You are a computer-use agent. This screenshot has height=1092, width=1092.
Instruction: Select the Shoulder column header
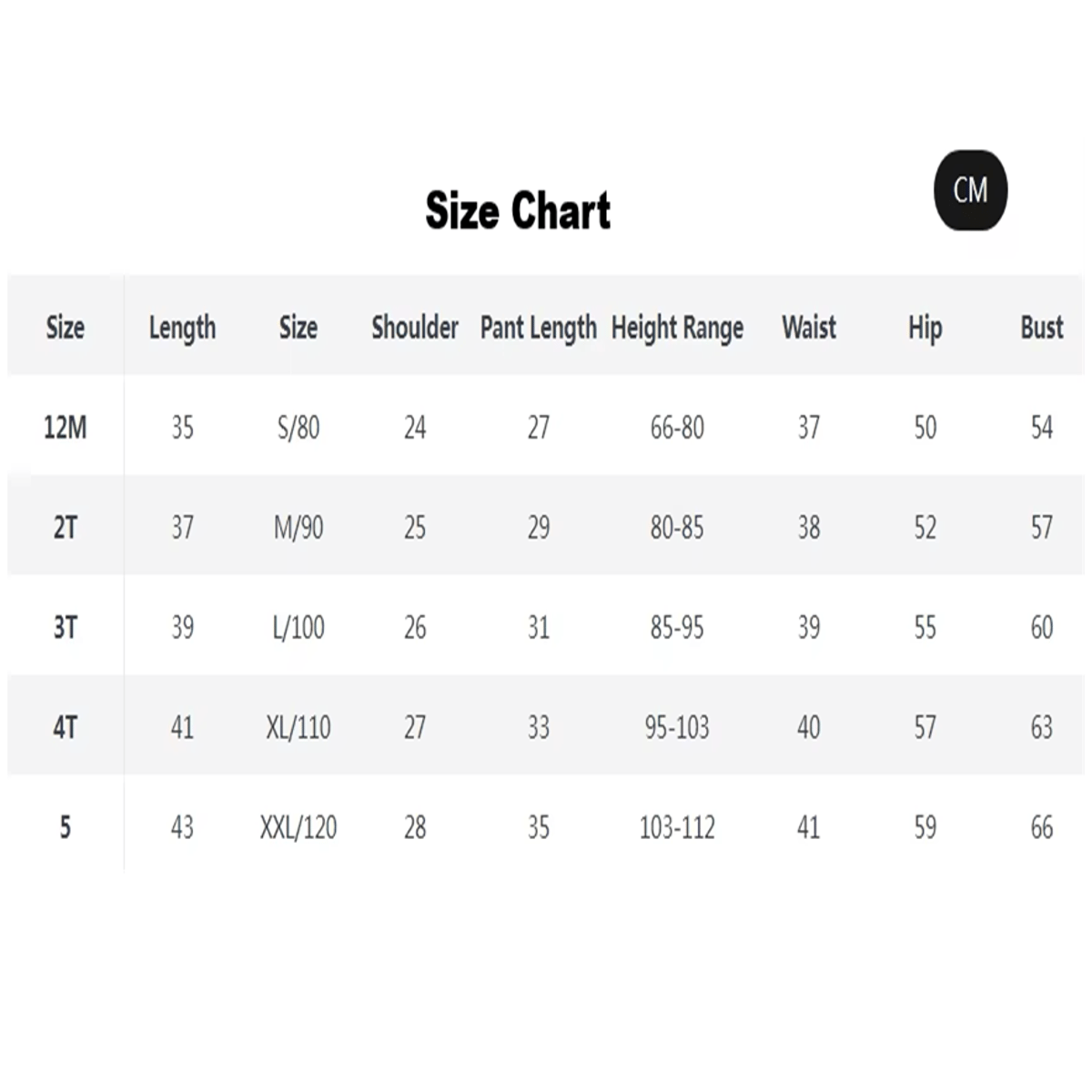tap(414, 328)
